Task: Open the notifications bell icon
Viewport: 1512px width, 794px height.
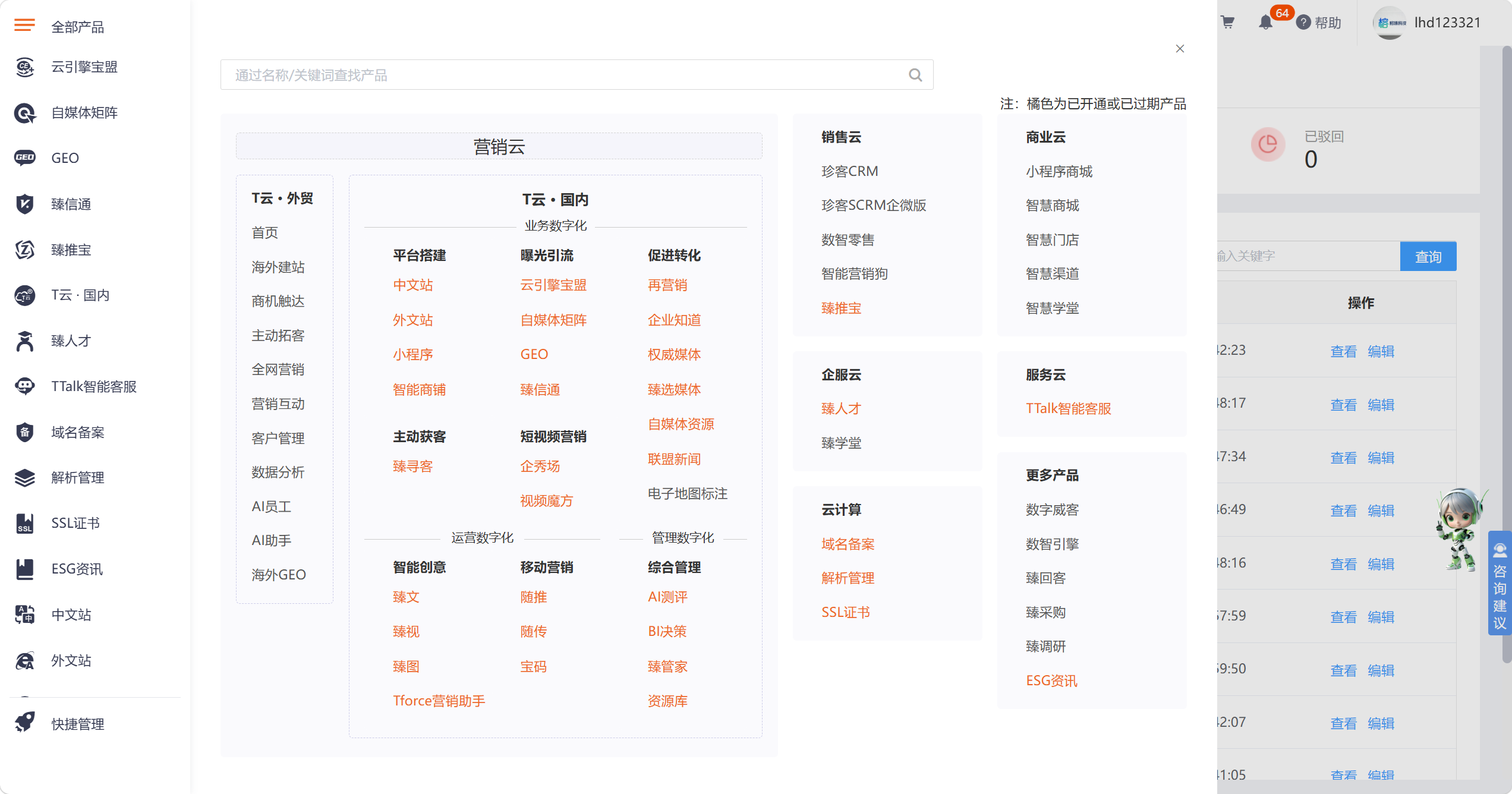Action: (x=1265, y=23)
